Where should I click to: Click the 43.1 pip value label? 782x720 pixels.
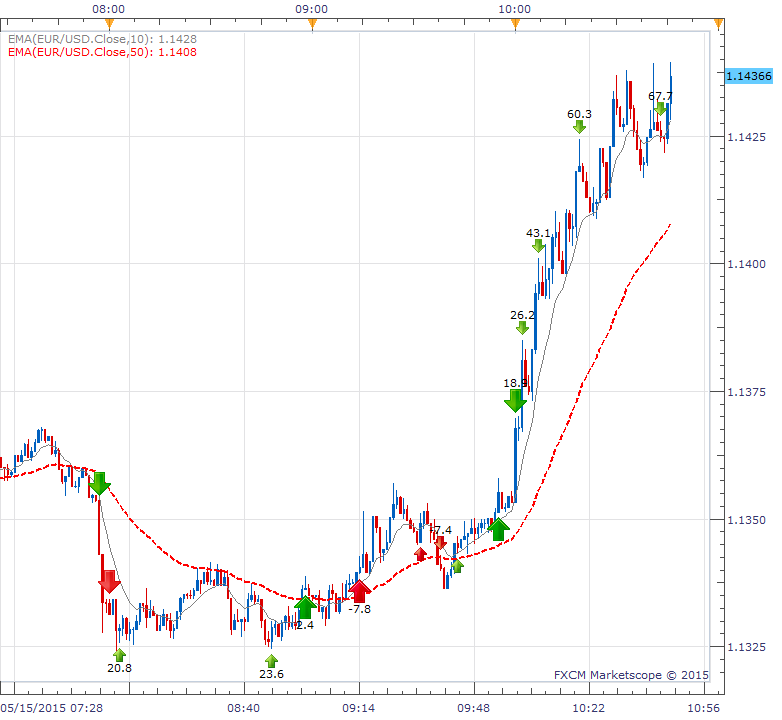coord(538,233)
